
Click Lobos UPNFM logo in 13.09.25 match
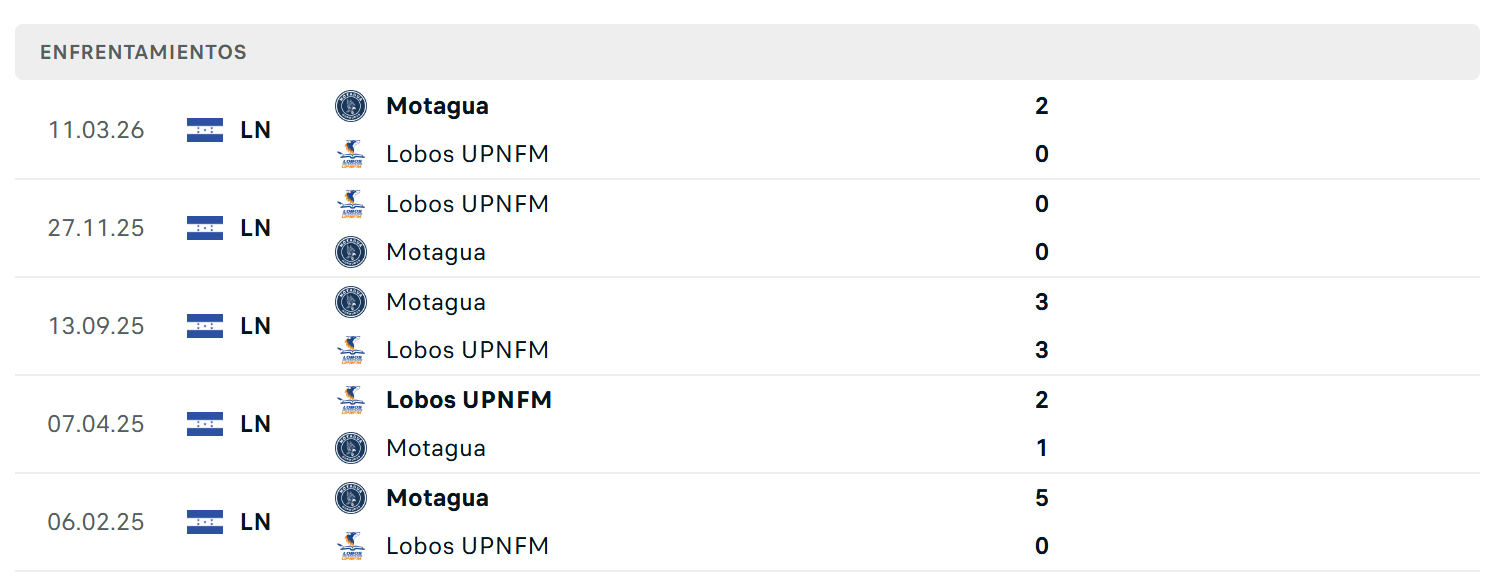[351, 350]
